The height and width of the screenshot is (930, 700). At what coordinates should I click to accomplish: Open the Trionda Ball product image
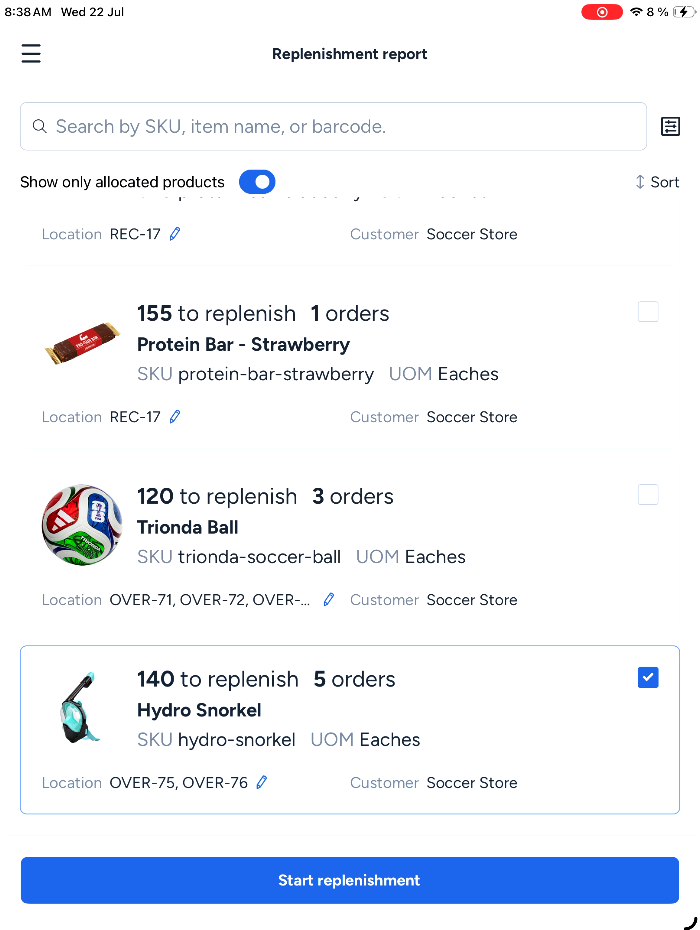tap(82, 525)
